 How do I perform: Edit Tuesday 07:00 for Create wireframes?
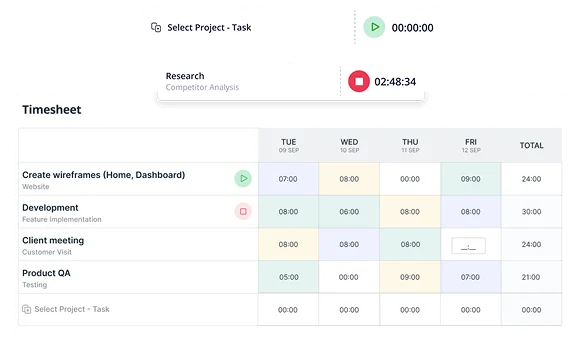pyautogui.click(x=289, y=179)
